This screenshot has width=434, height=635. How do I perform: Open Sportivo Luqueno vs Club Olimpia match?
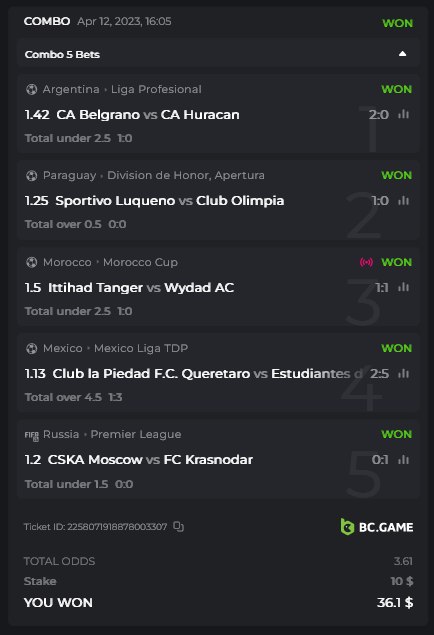coord(170,200)
